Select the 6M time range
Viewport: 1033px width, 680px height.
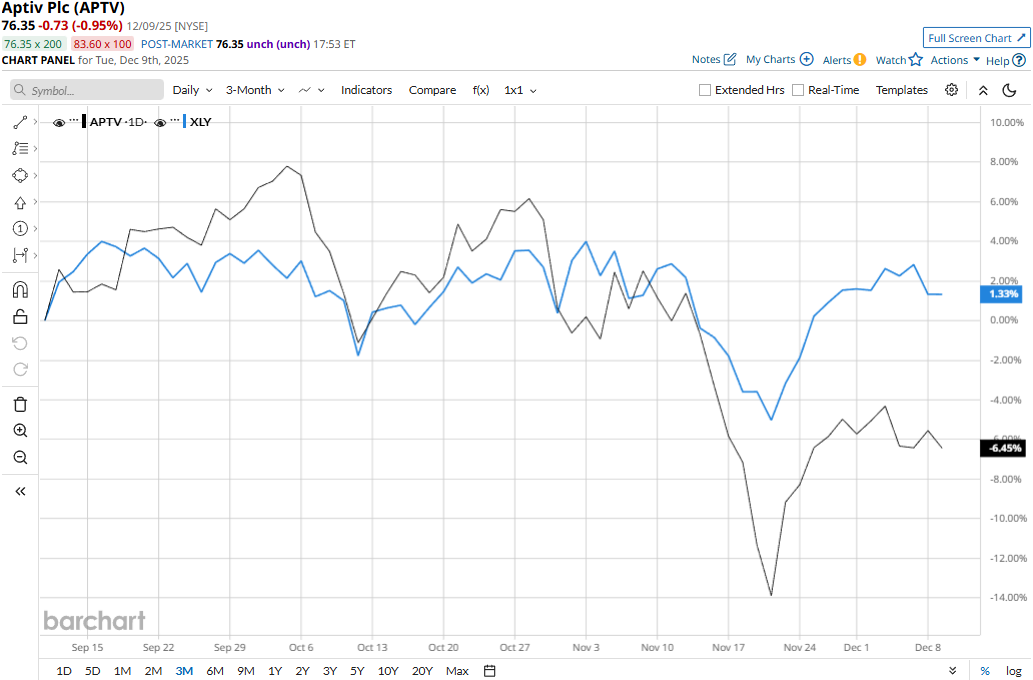215,671
